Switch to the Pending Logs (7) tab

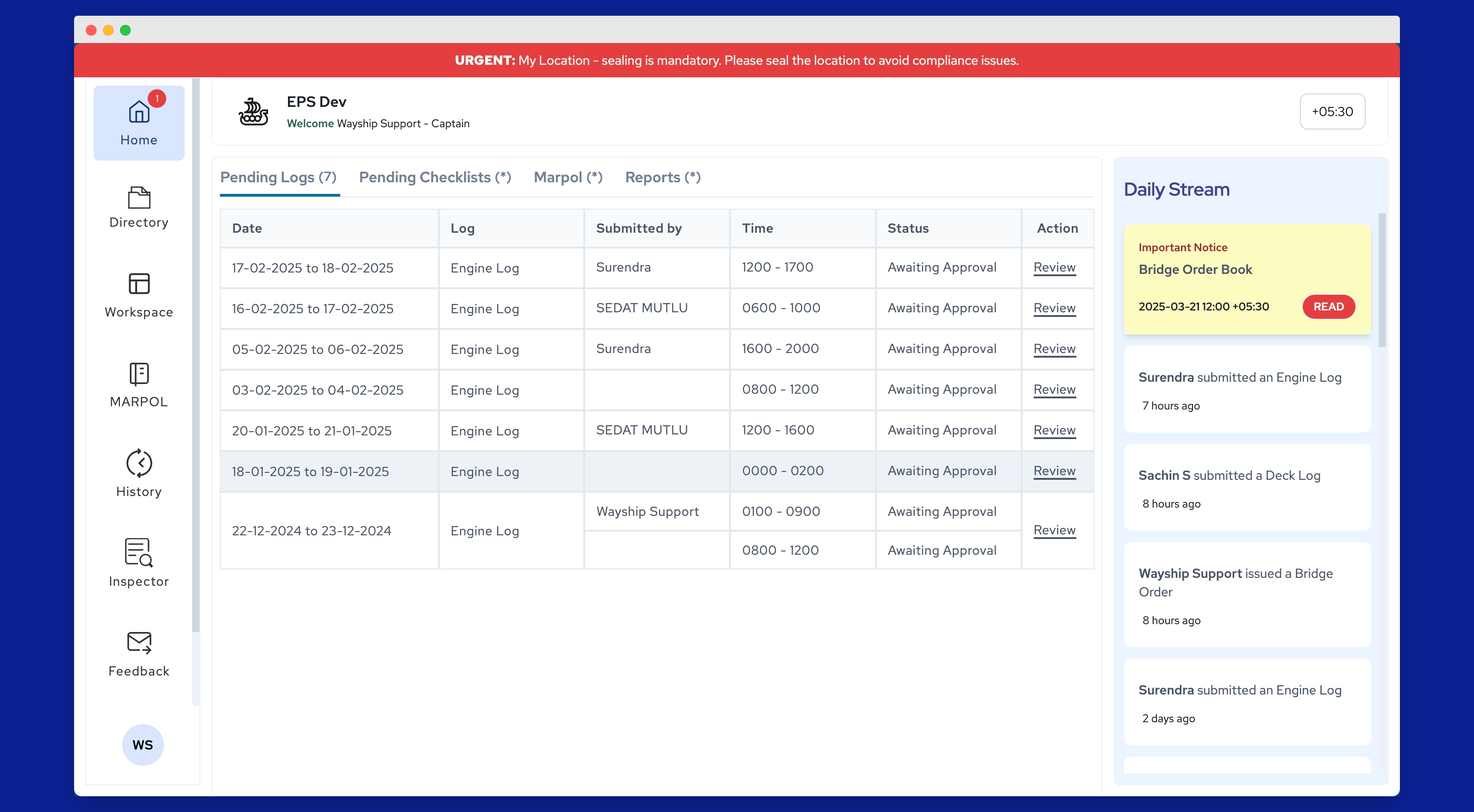tap(279, 177)
